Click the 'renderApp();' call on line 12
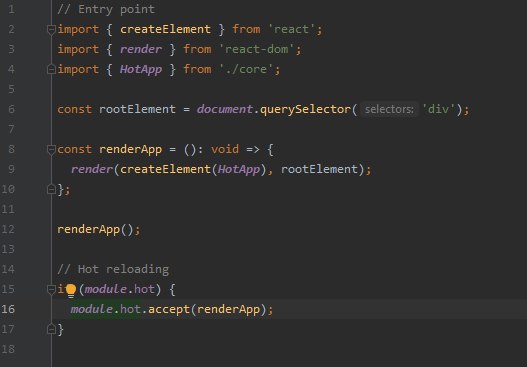 pyautogui.click(x=98, y=229)
